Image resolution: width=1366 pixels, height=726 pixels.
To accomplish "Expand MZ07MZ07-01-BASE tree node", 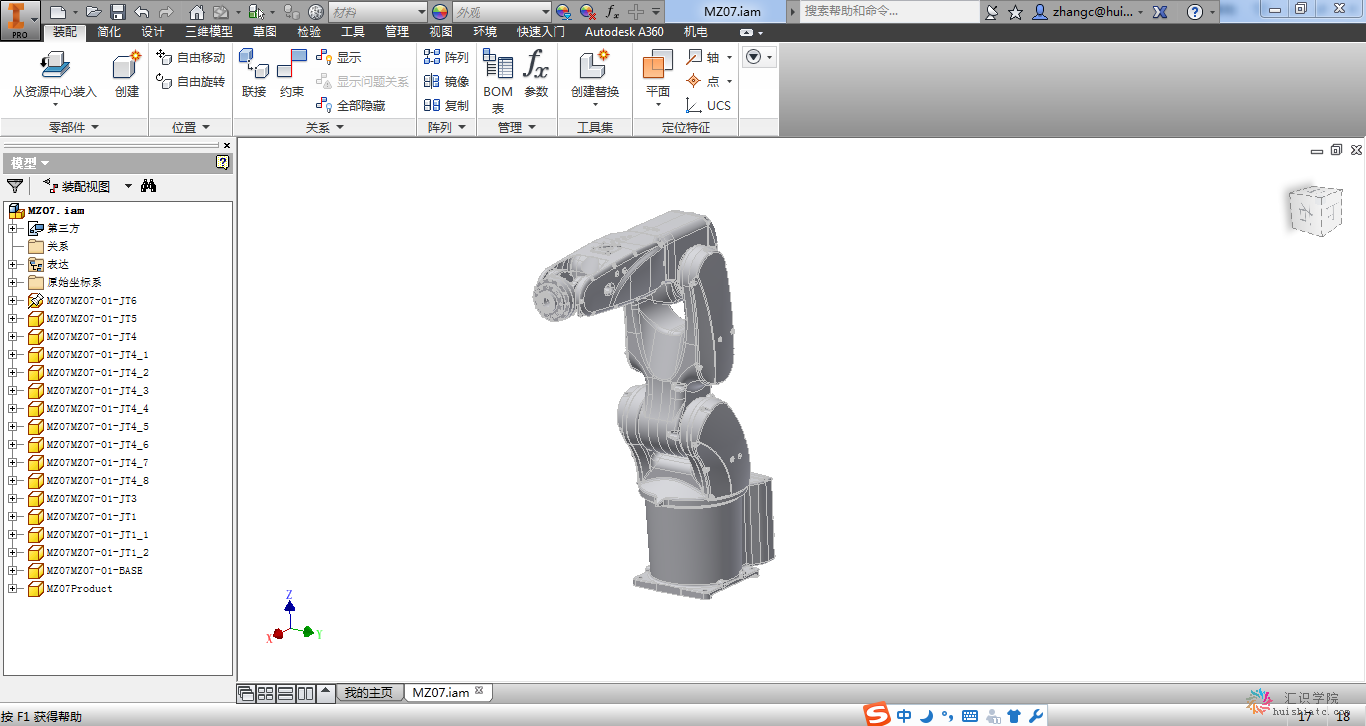I will [13, 570].
